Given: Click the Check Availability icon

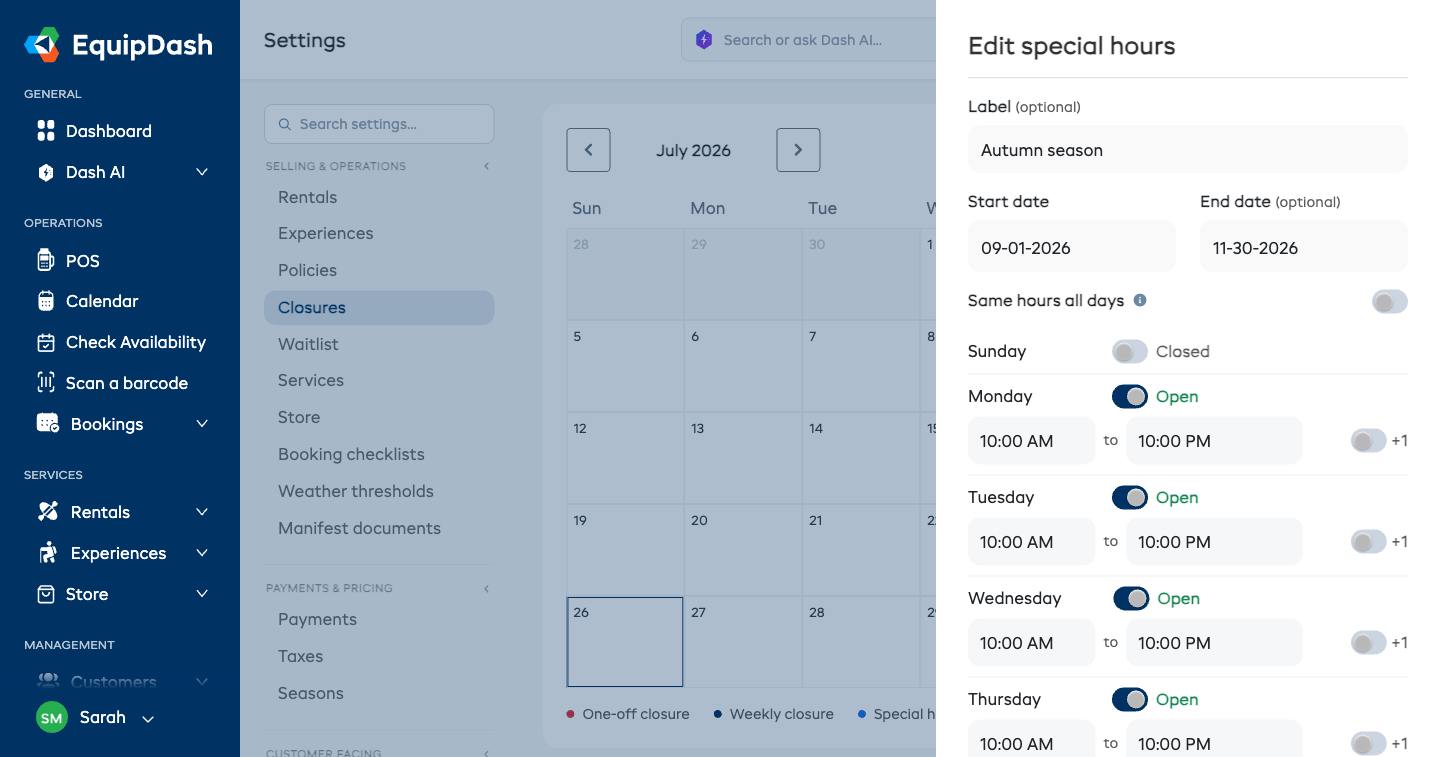Looking at the screenshot, I should pos(46,342).
